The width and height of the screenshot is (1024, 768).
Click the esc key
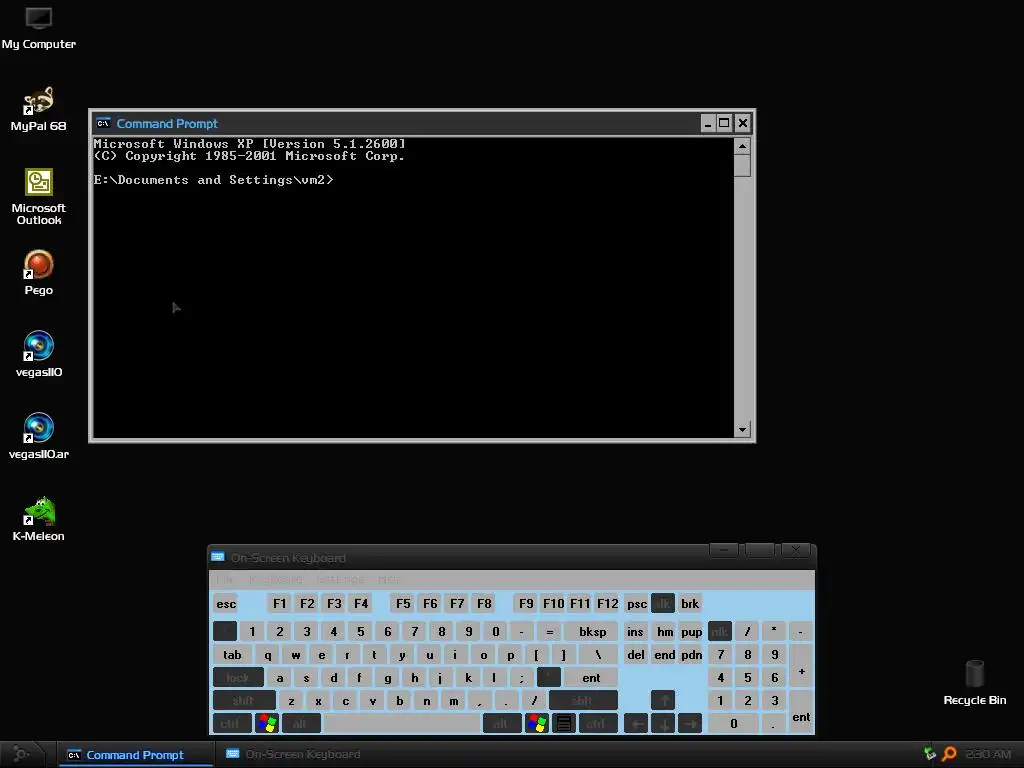tap(226, 603)
